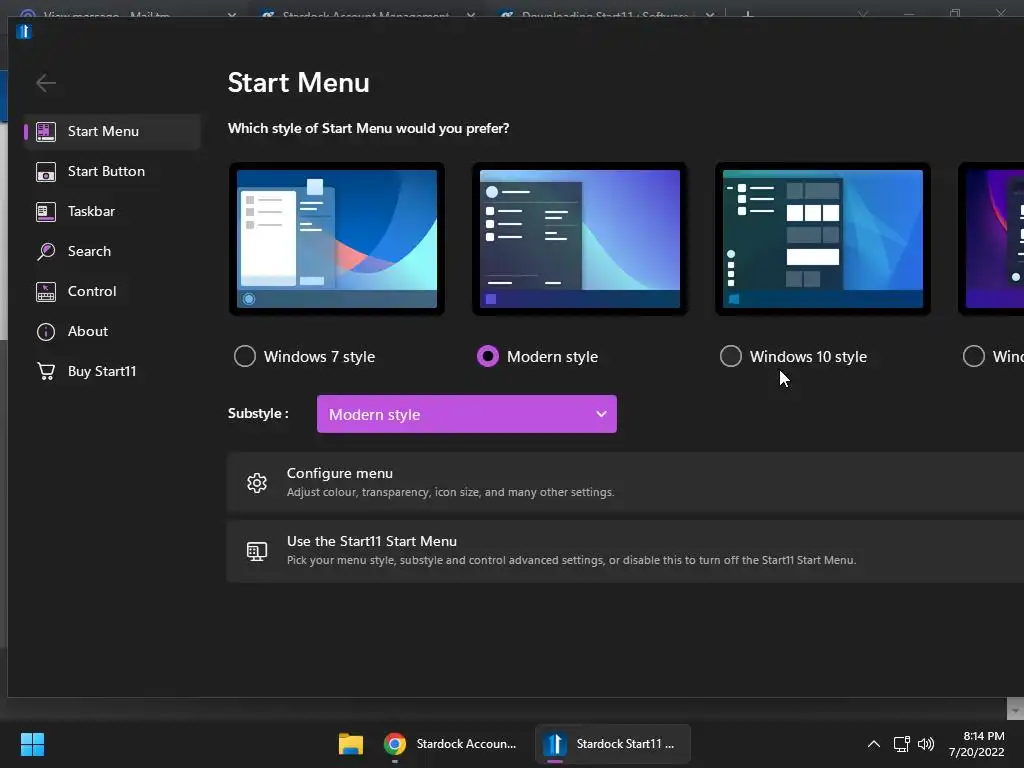Open the Windows Start button on taskbar
Image resolution: width=1024 pixels, height=768 pixels.
pos(32,744)
